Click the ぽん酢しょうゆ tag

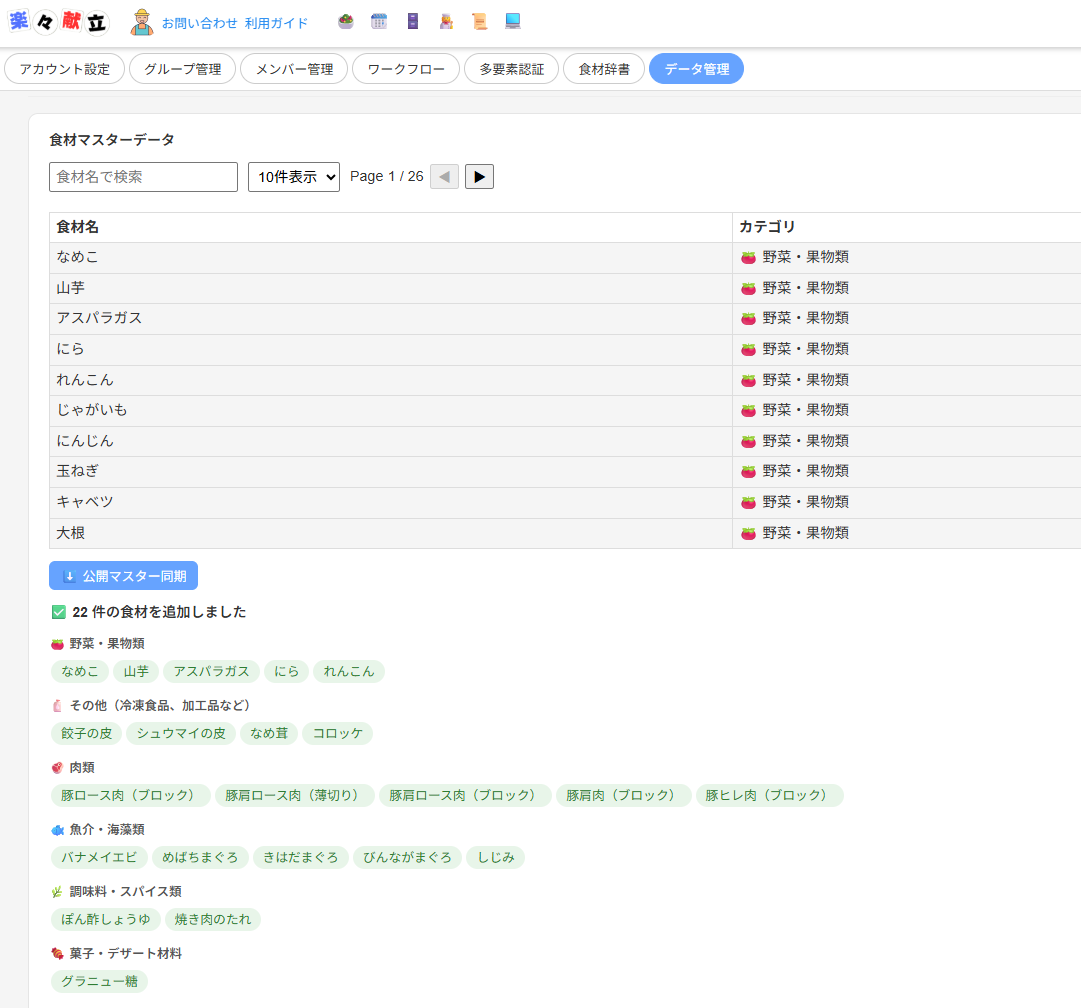105,920
